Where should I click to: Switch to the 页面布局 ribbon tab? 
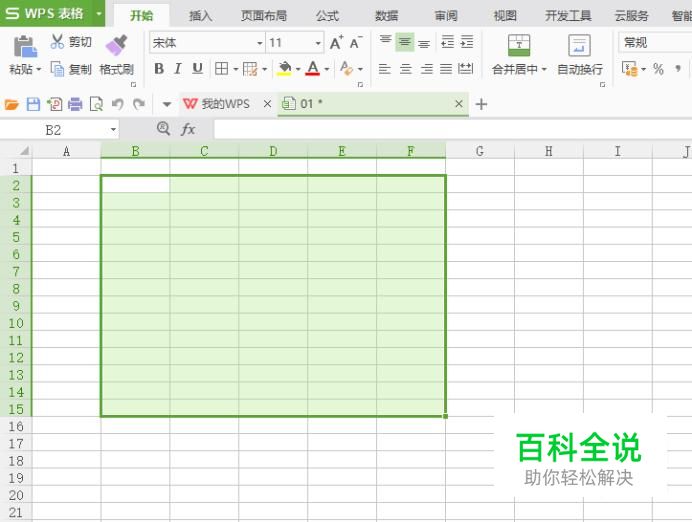264,16
